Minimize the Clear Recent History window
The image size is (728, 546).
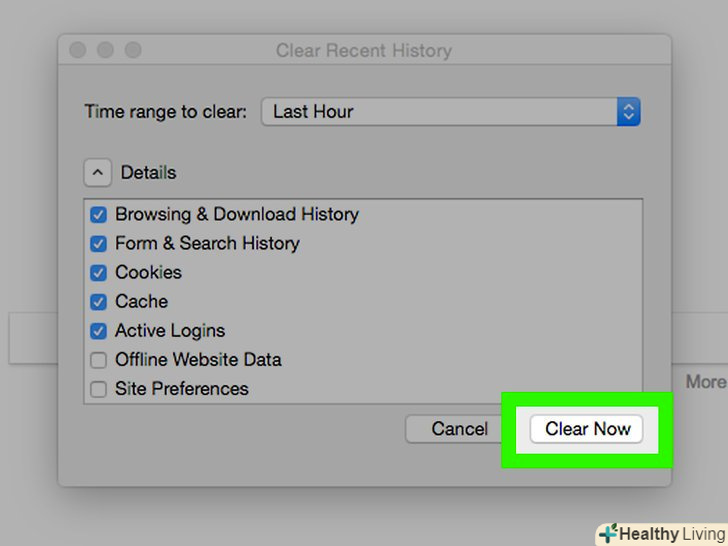[x=105, y=50]
